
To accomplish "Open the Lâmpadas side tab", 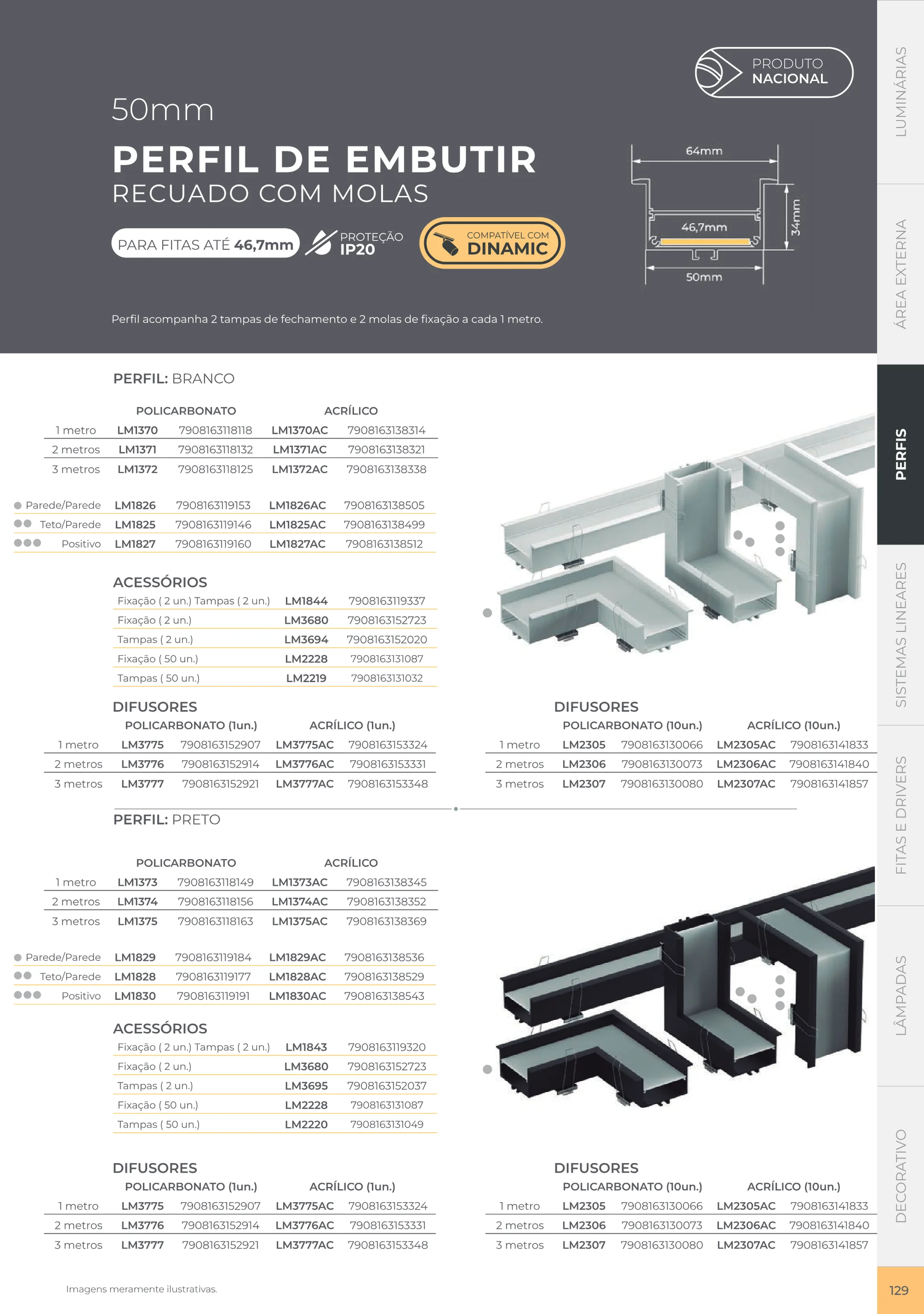I will tap(900, 995).
